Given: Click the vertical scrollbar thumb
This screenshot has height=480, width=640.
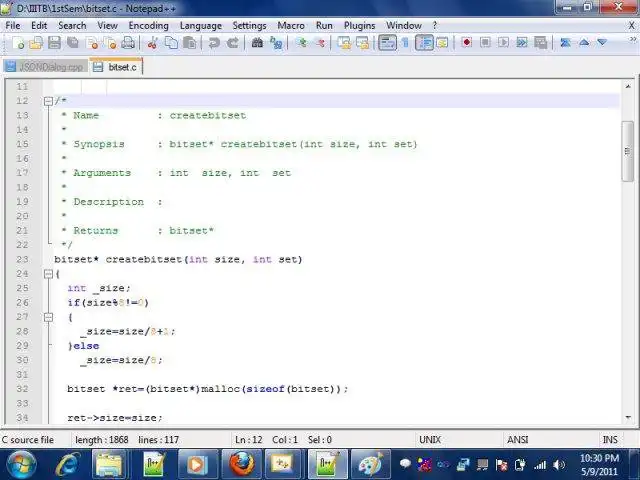Looking at the screenshot, I should 628,151.
